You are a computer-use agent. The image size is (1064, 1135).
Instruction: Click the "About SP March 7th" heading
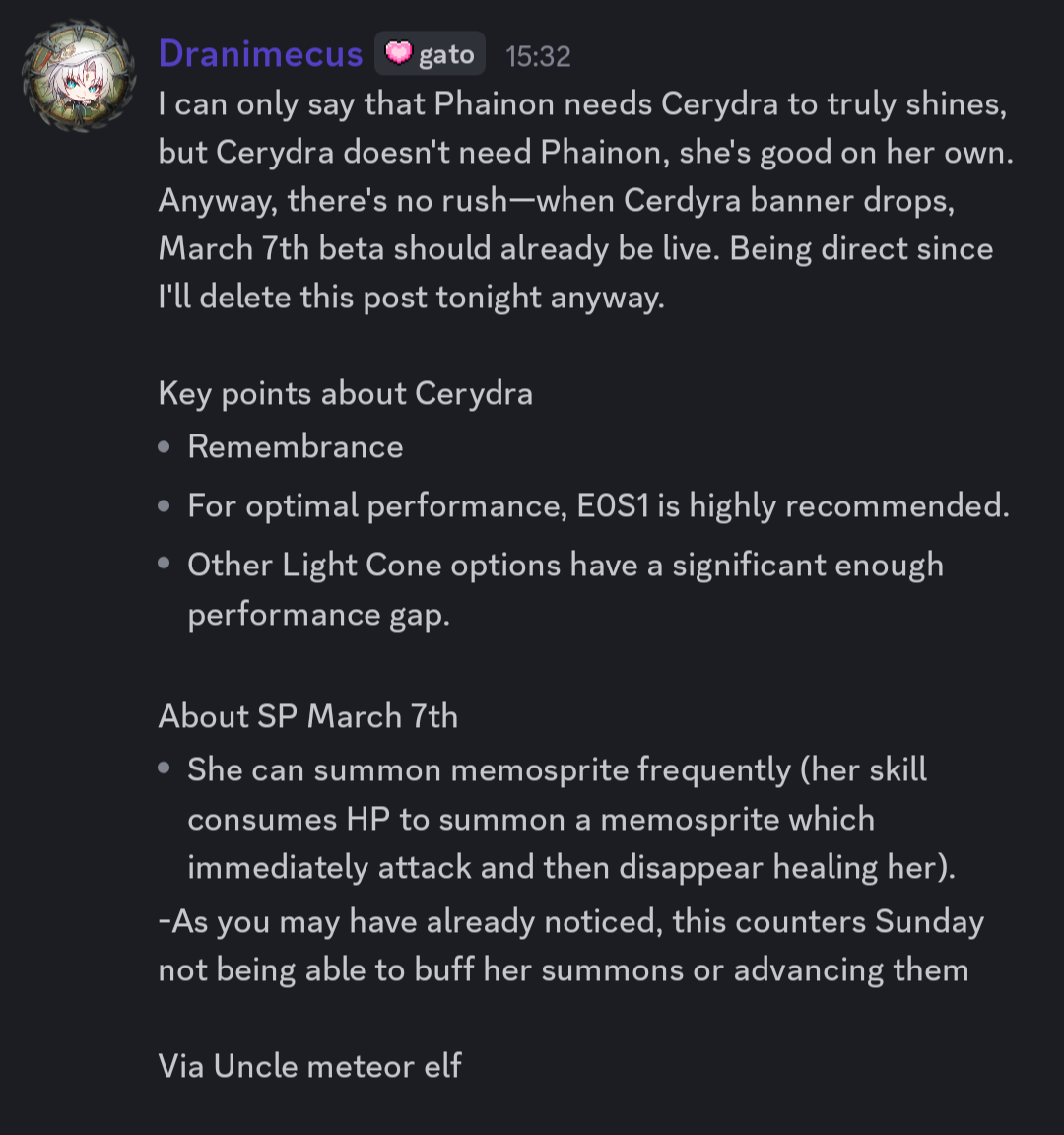tap(307, 716)
